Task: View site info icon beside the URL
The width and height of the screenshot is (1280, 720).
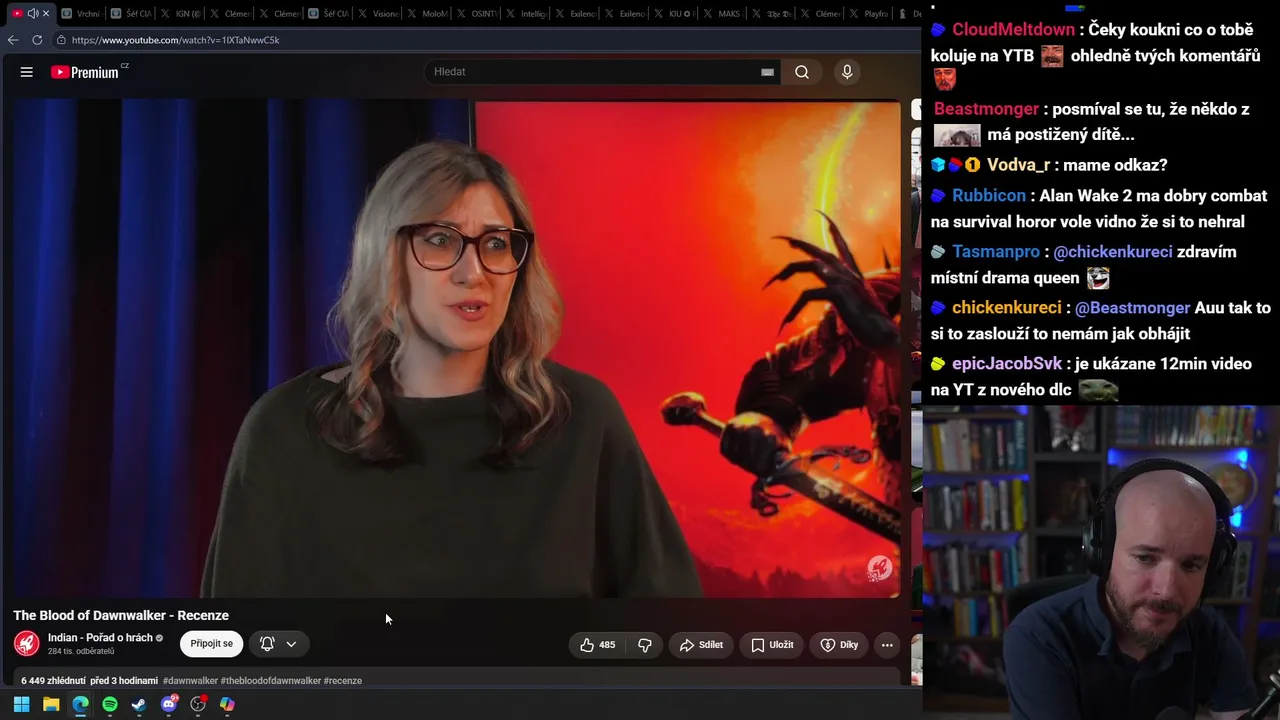Action: [61, 40]
